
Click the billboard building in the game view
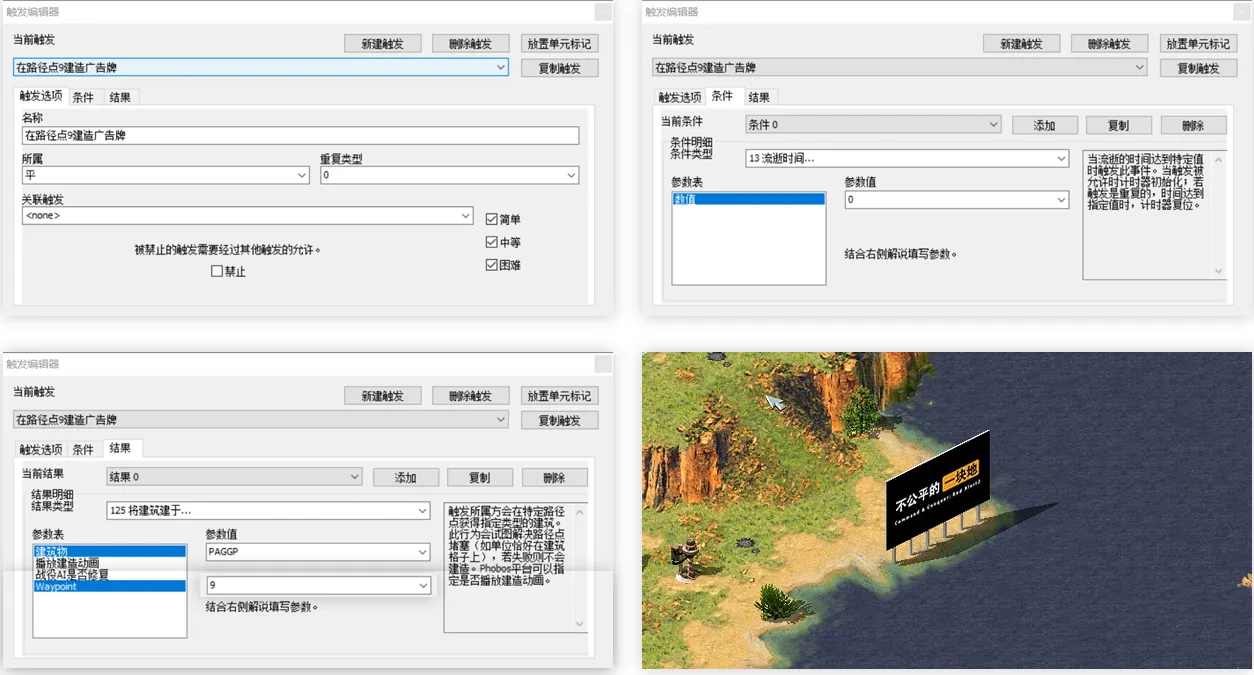point(938,495)
